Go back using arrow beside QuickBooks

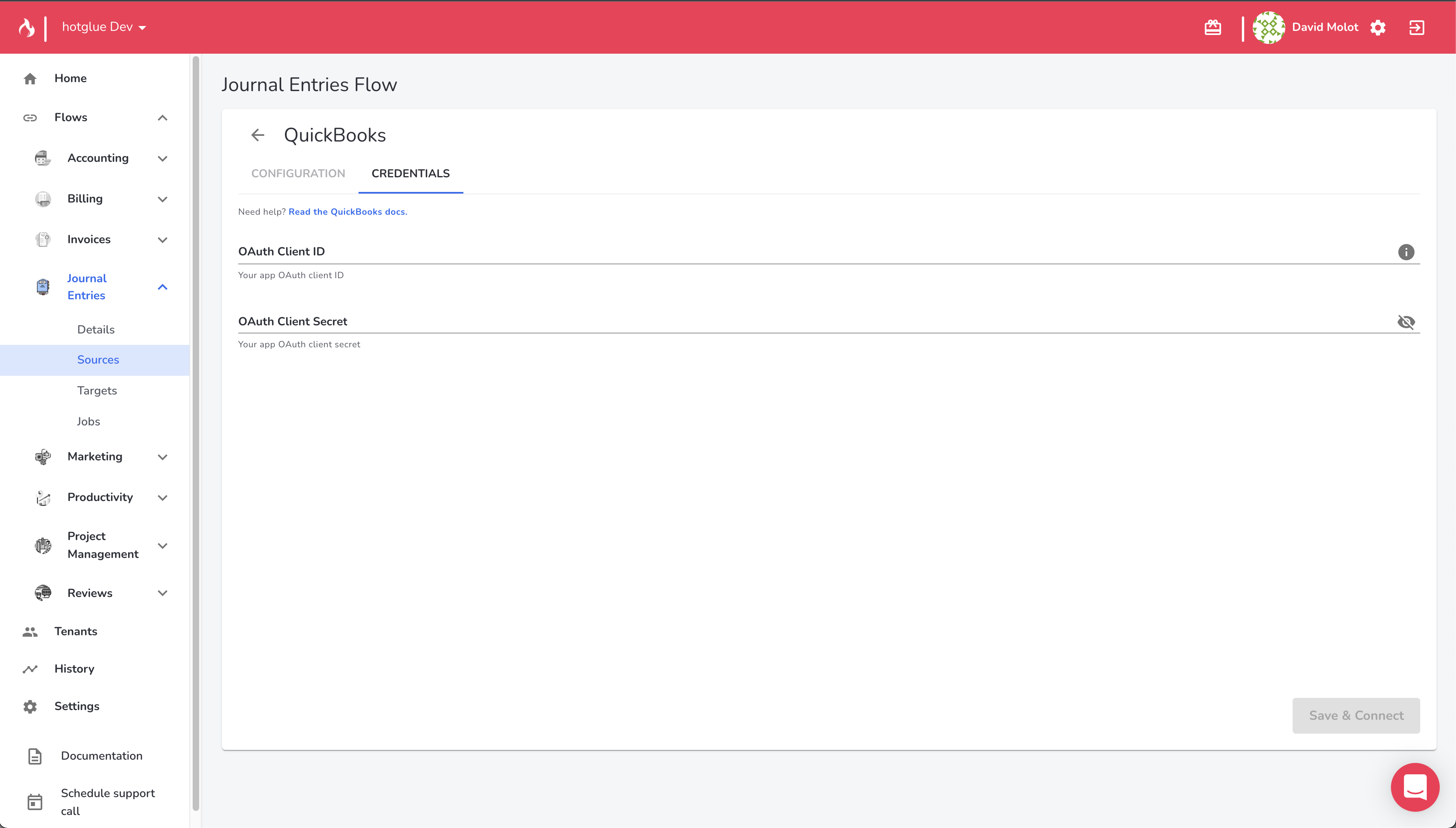tap(258, 135)
